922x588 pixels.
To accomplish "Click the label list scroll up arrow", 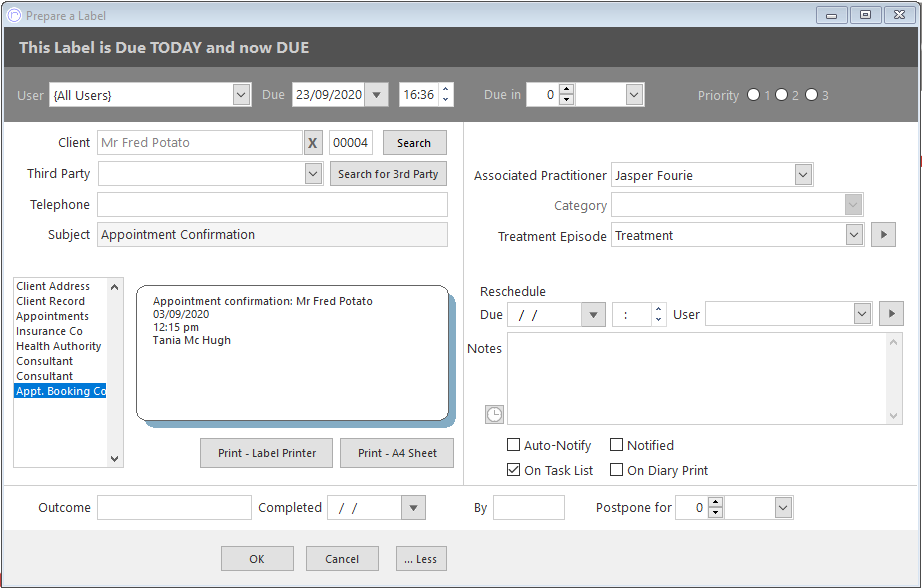I will tap(115, 287).
